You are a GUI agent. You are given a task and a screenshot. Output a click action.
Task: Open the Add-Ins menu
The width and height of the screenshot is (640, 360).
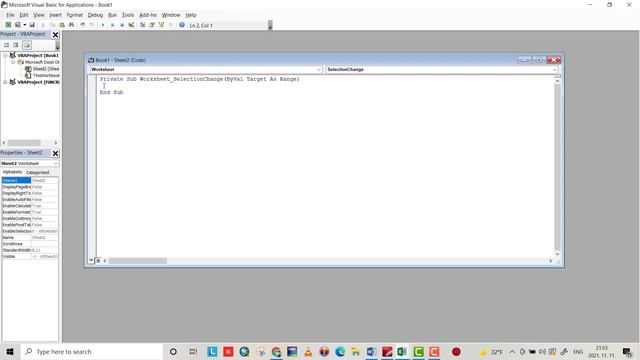click(x=148, y=15)
